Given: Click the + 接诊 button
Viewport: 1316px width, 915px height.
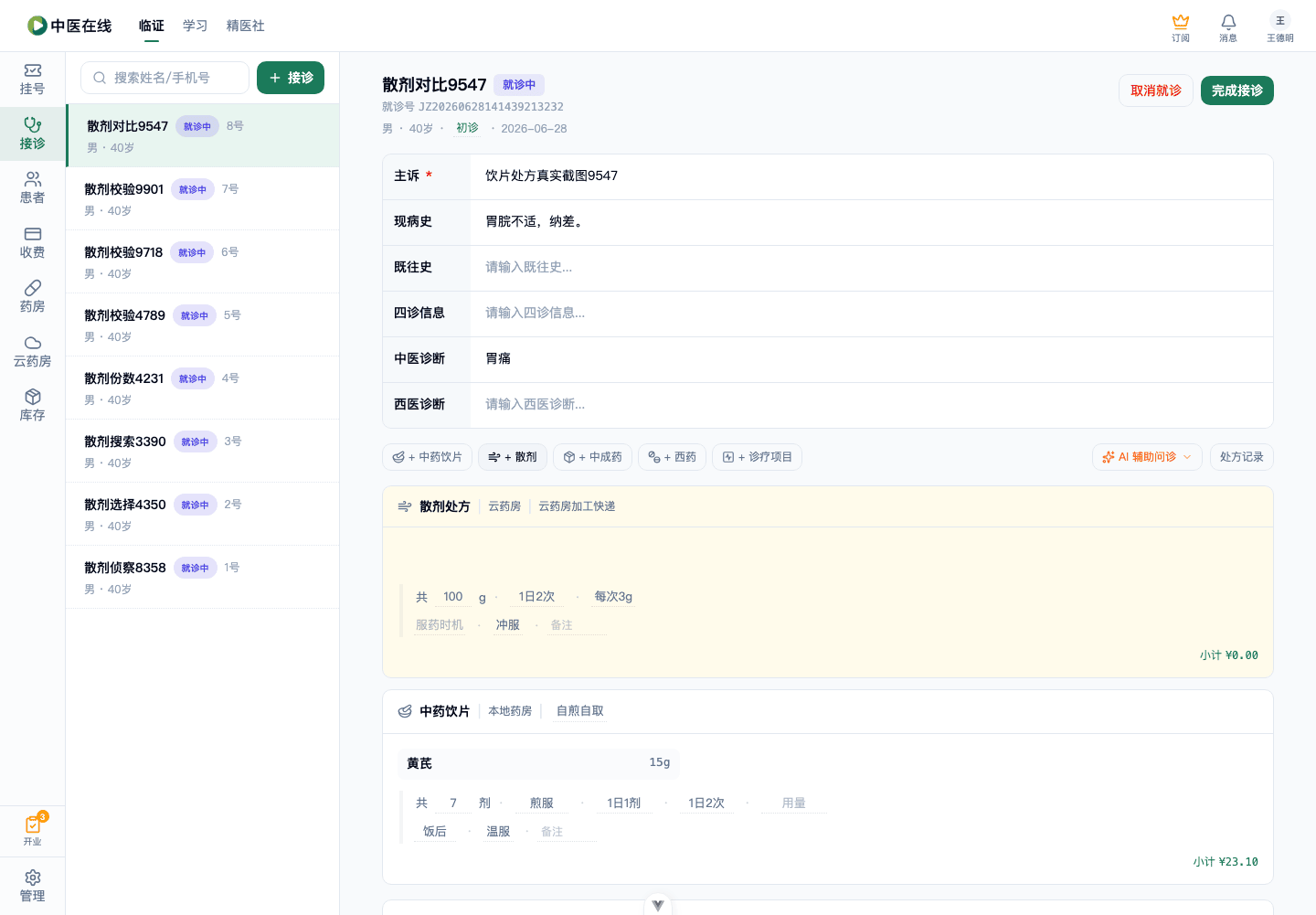Looking at the screenshot, I should point(291,78).
